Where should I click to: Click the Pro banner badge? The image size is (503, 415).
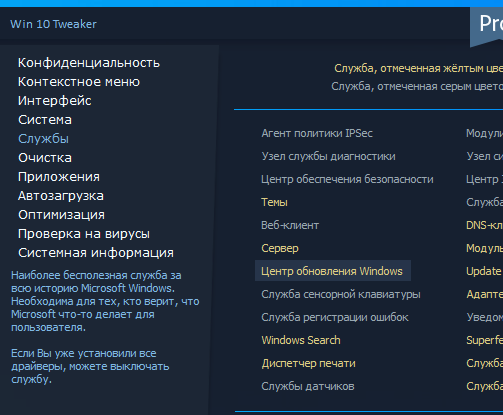[487, 27]
